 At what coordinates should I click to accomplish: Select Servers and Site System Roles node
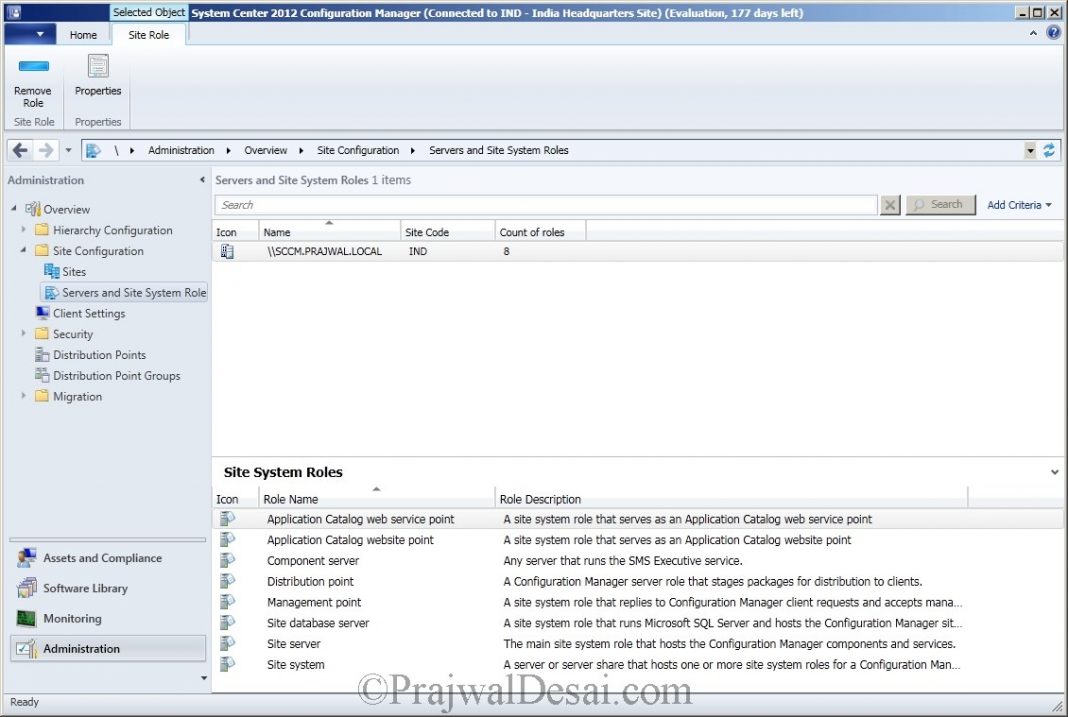[124, 292]
